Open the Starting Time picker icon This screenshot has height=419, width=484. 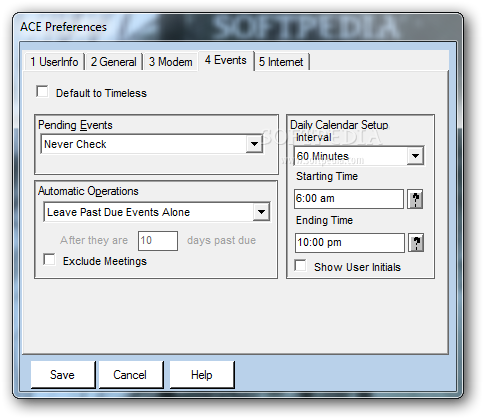(415, 199)
